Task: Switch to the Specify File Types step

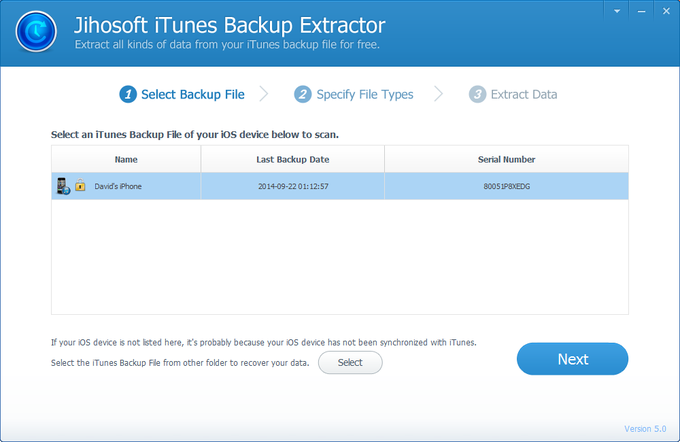Action: [x=364, y=94]
